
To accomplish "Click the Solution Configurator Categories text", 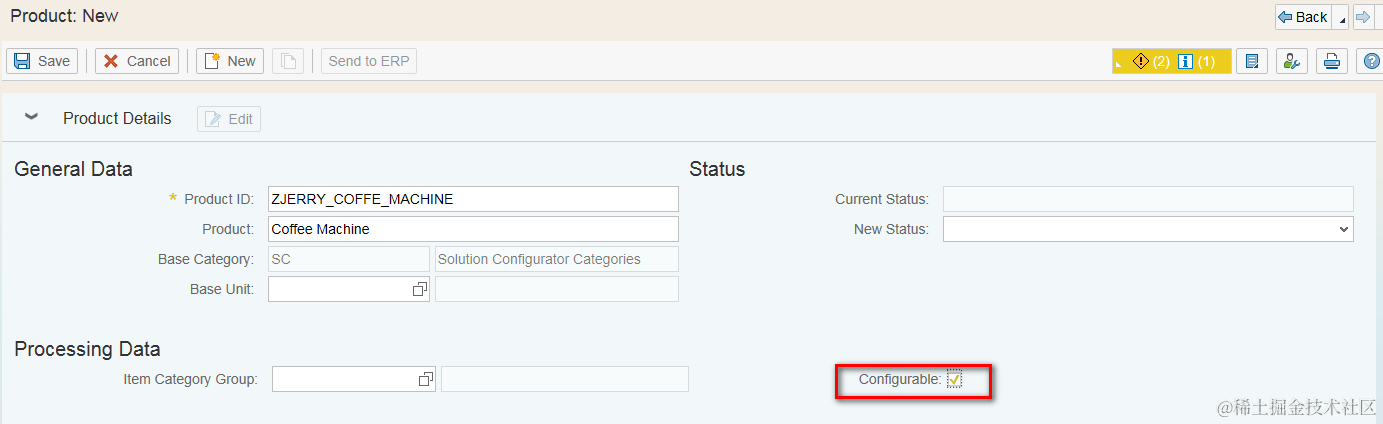I will point(539,259).
